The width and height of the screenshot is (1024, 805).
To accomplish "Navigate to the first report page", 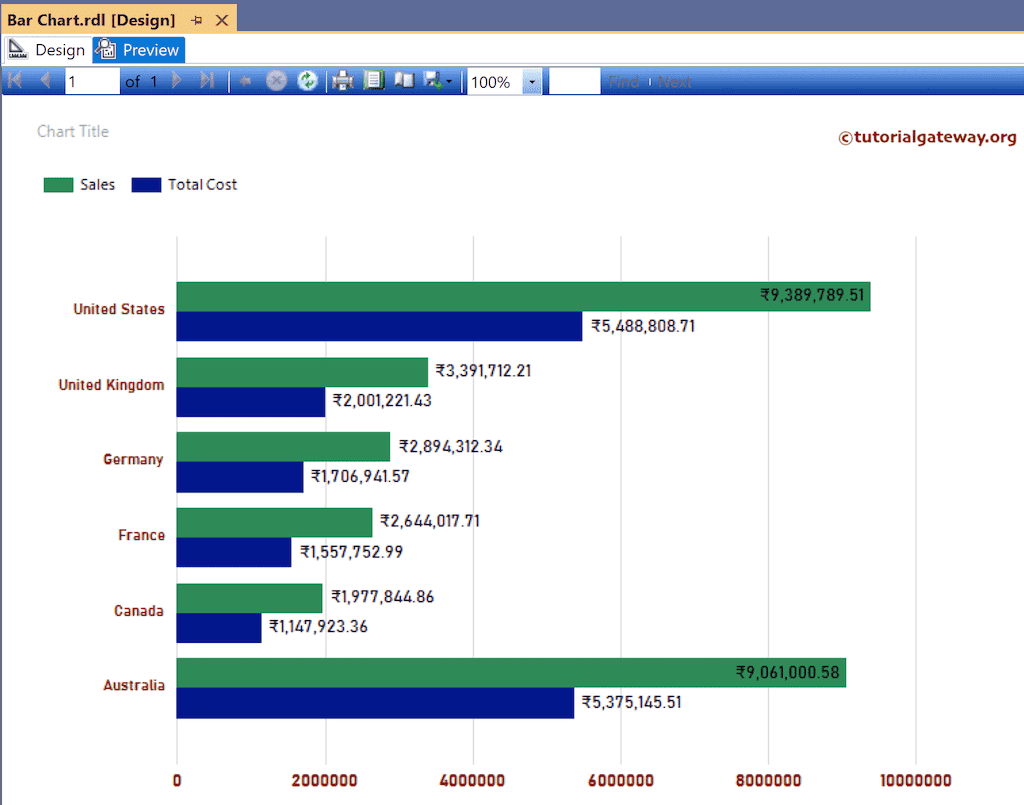I will pos(14,80).
